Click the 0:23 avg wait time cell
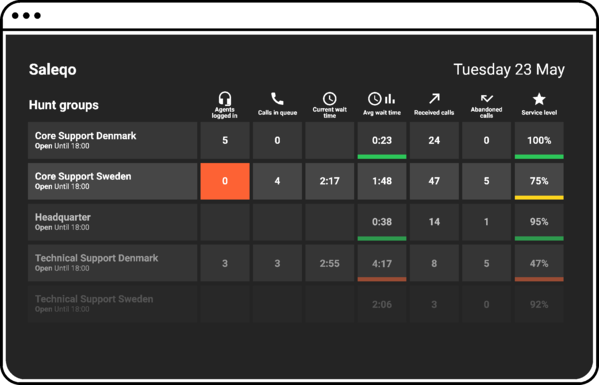 pyautogui.click(x=382, y=140)
